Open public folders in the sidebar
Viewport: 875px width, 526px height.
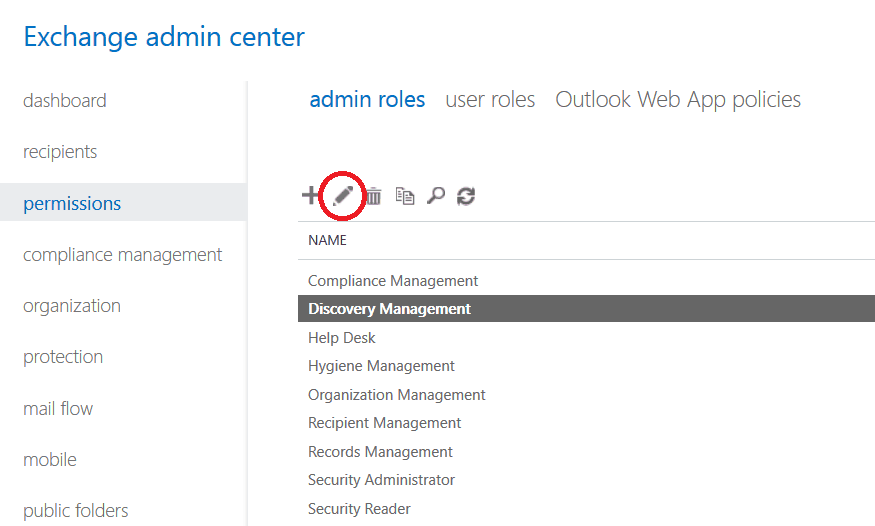point(76,511)
